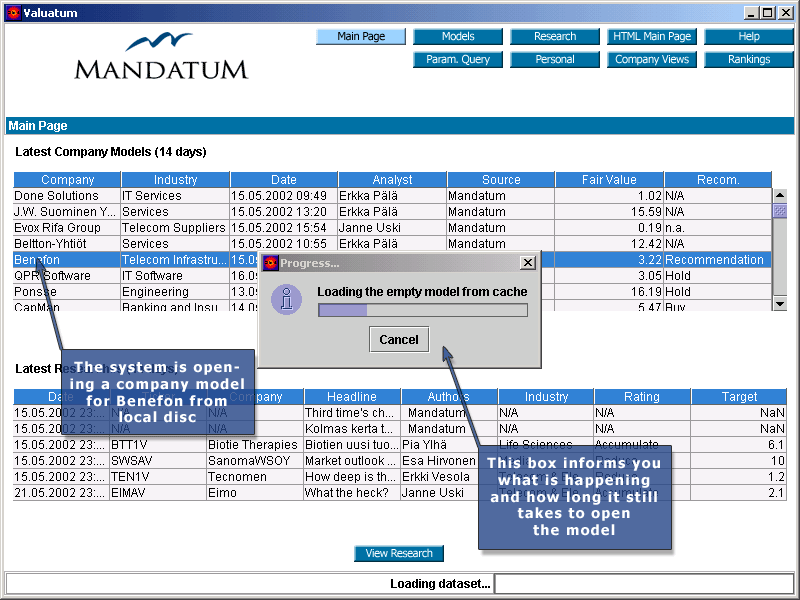Image resolution: width=800 pixels, height=600 pixels.
Task: Click the Telecom Suppliers industry cell
Action: (x=175, y=228)
